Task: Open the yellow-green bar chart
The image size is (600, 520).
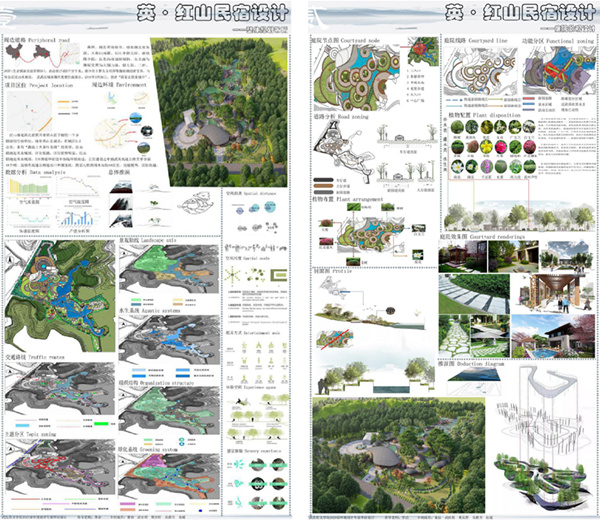Action: click(29, 187)
